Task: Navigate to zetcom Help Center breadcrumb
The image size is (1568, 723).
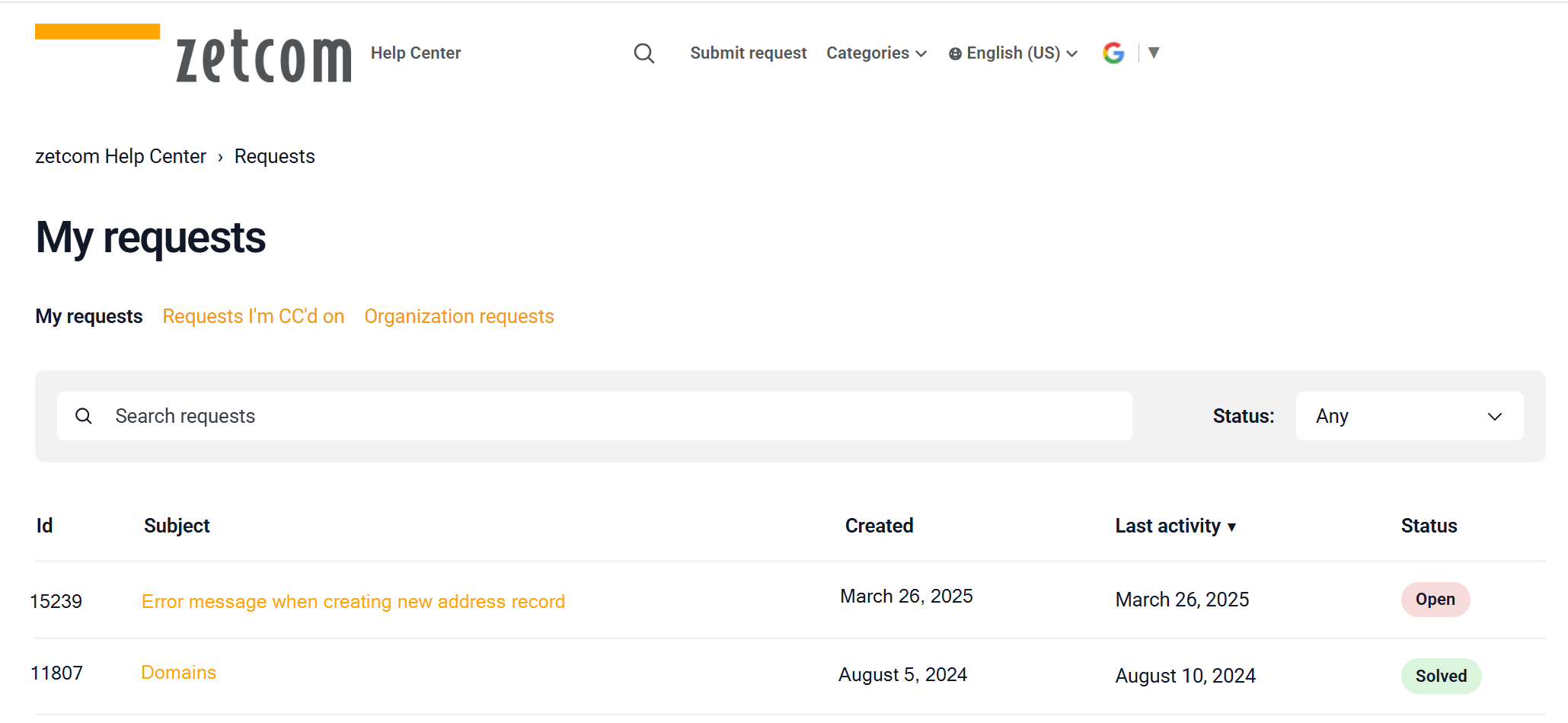Action: point(120,156)
